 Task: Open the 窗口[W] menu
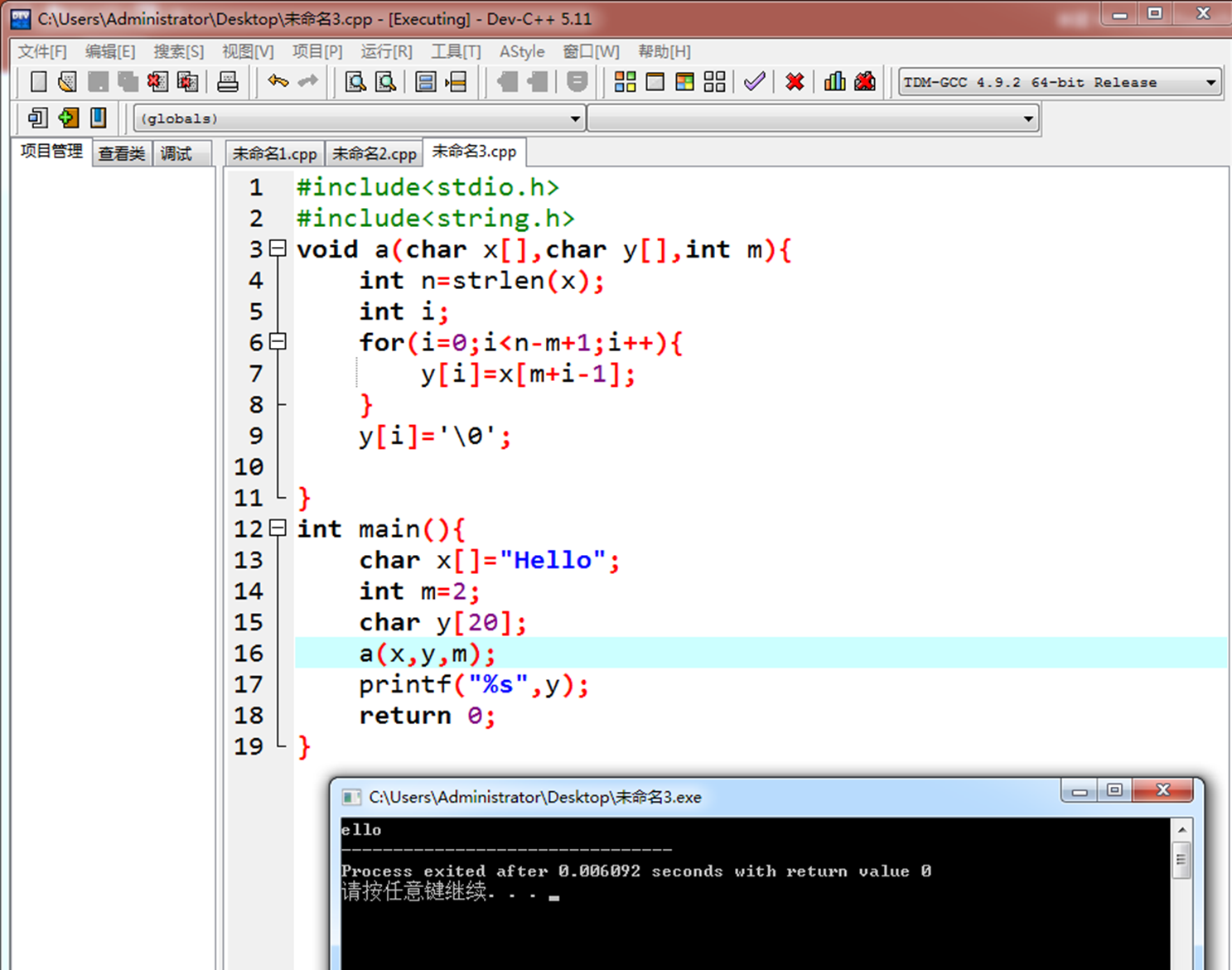pyautogui.click(x=592, y=51)
